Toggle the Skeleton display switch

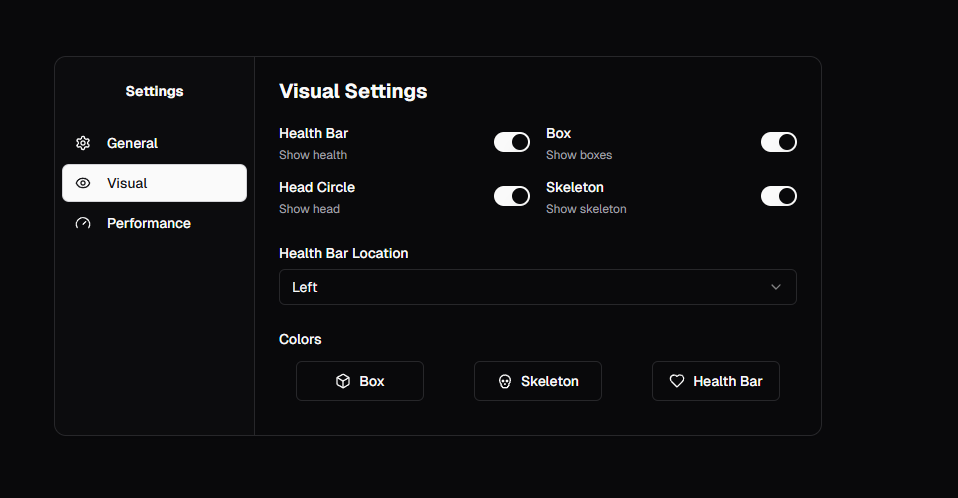click(778, 196)
